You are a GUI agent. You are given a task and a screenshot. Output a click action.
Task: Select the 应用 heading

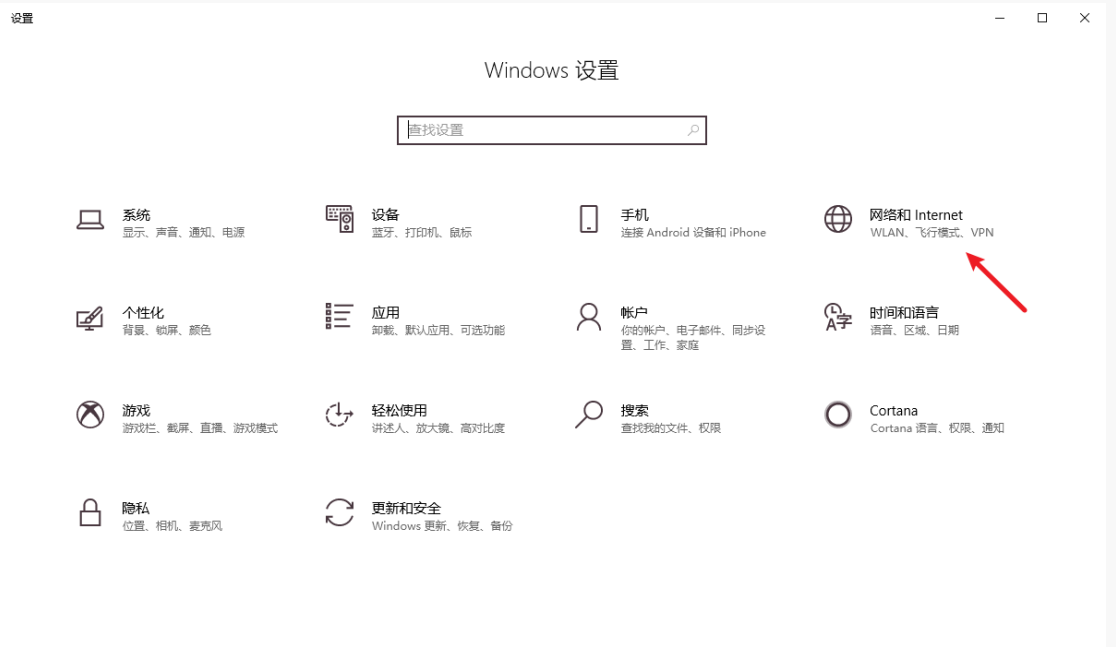pyautogui.click(x=385, y=312)
